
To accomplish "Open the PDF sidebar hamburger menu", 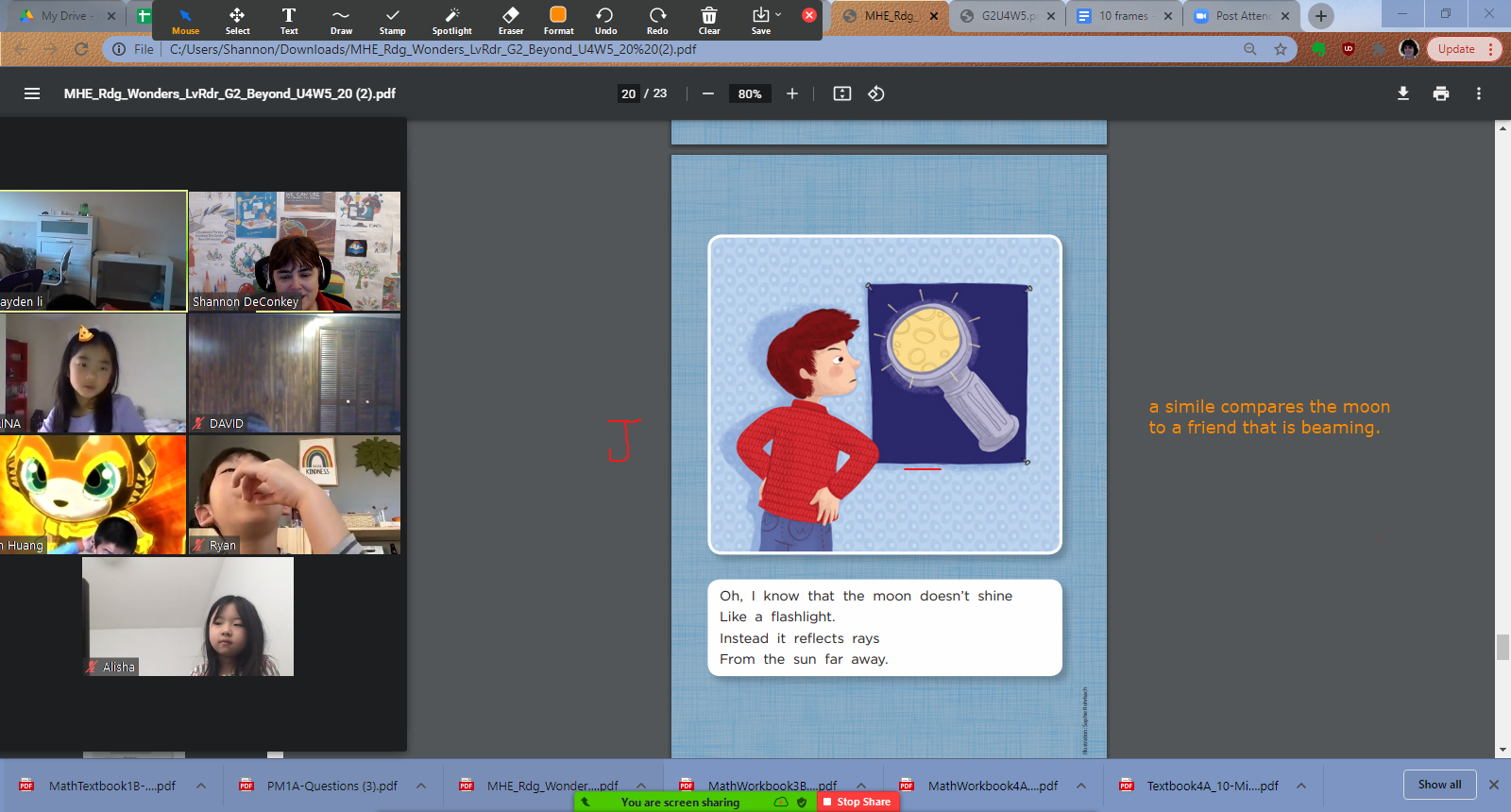I will click(32, 93).
